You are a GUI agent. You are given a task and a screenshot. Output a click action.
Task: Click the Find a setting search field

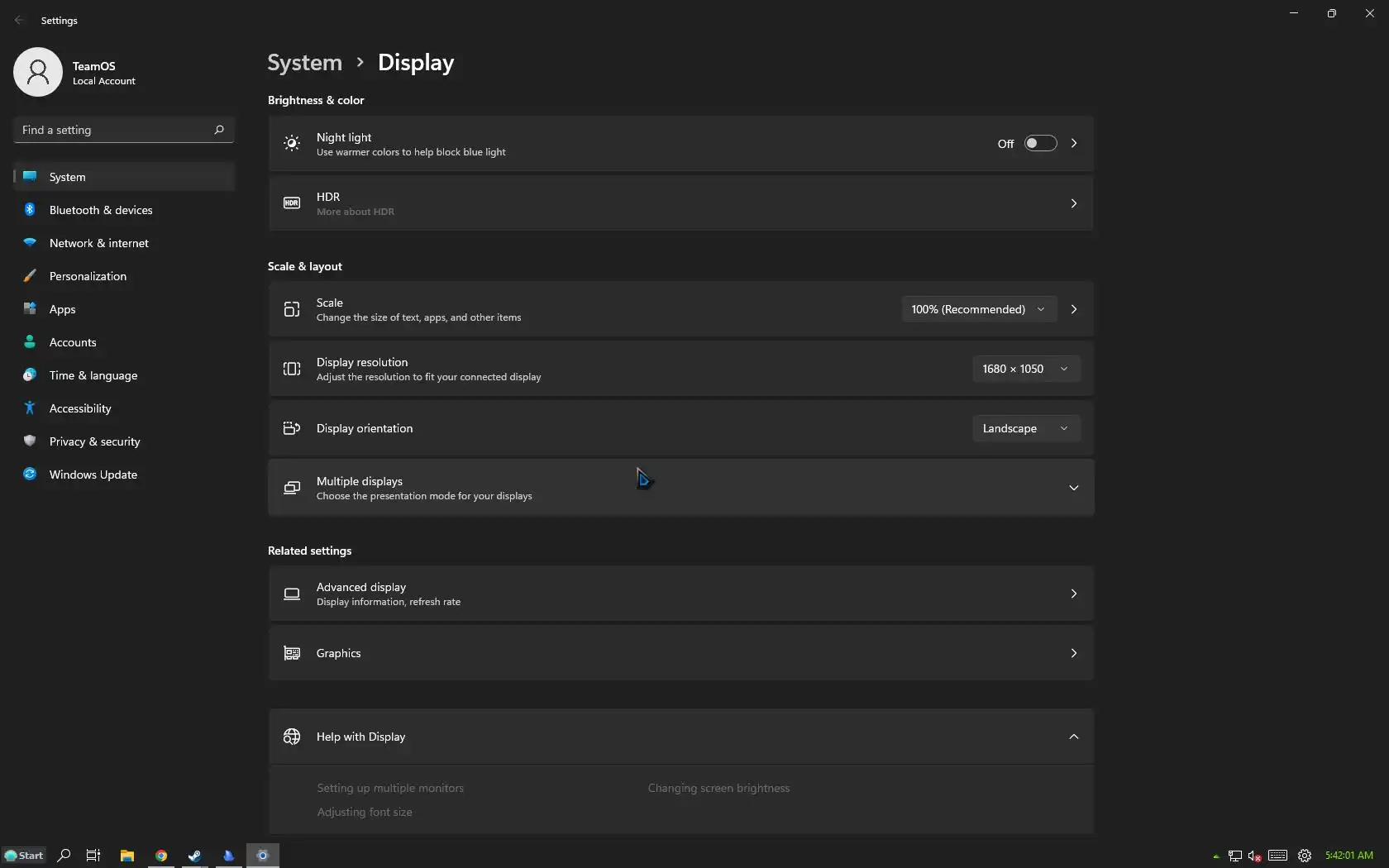coord(114,130)
